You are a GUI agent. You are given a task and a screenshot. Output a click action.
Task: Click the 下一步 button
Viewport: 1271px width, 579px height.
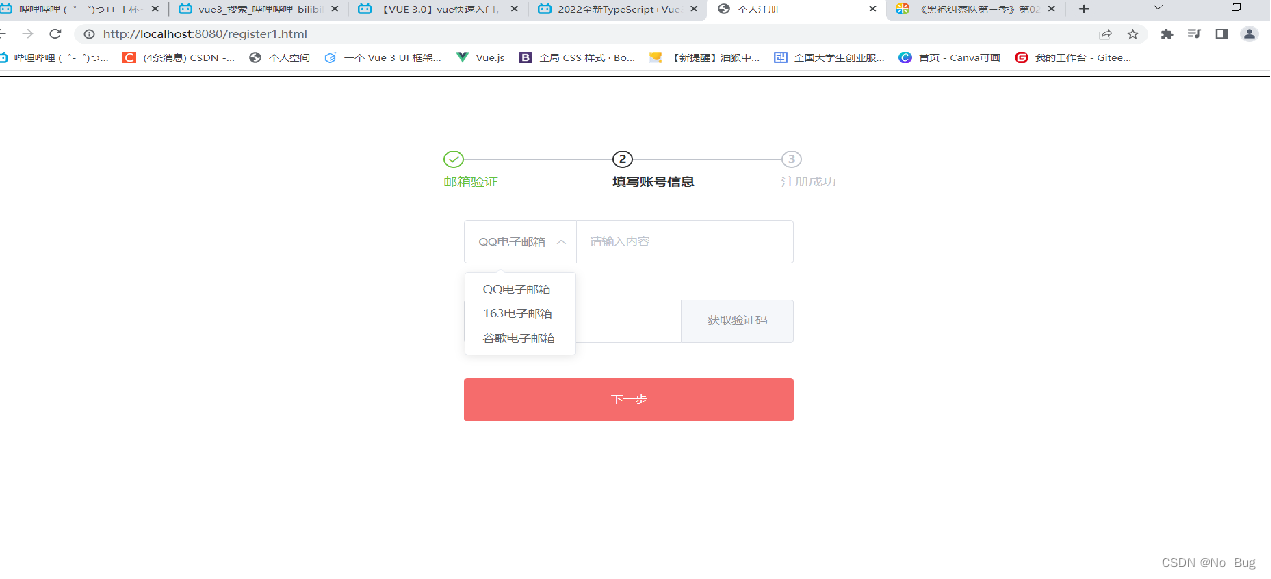click(x=628, y=399)
